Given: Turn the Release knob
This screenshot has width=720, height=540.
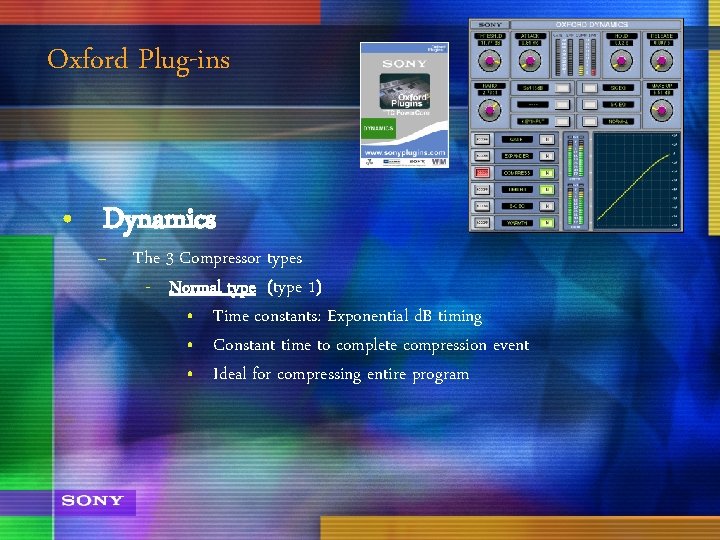Looking at the screenshot, I should pos(661,61).
